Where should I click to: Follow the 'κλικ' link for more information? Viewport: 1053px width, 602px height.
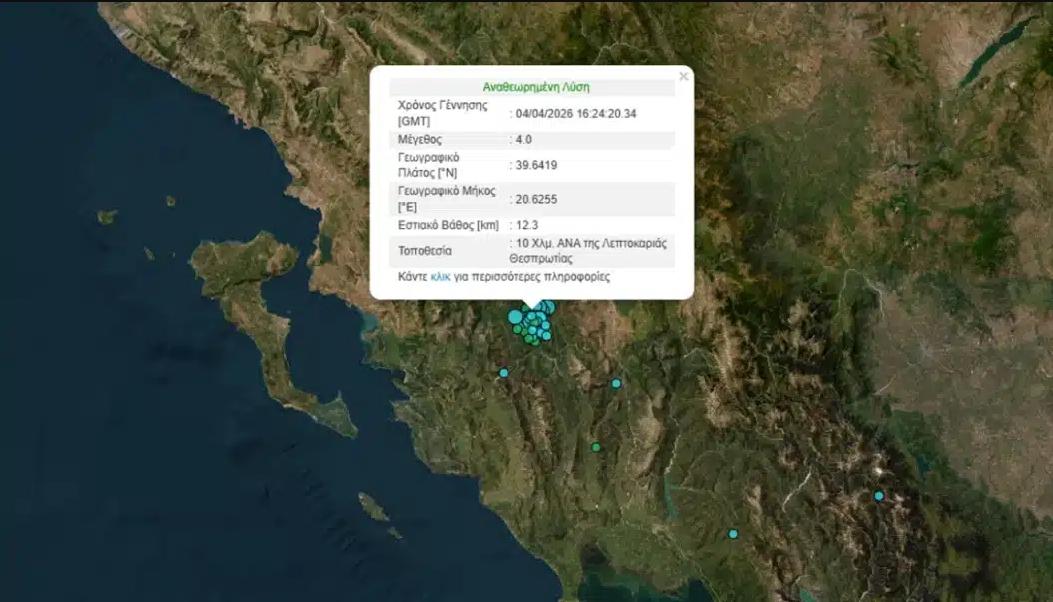click(x=440, y=276)
